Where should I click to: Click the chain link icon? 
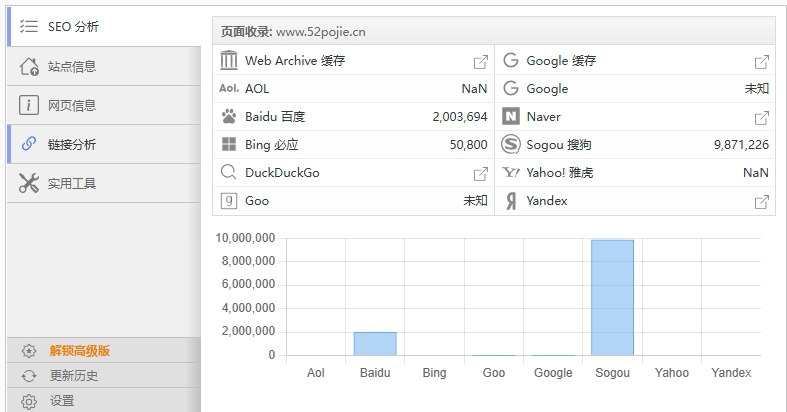(x=29, y=144)
